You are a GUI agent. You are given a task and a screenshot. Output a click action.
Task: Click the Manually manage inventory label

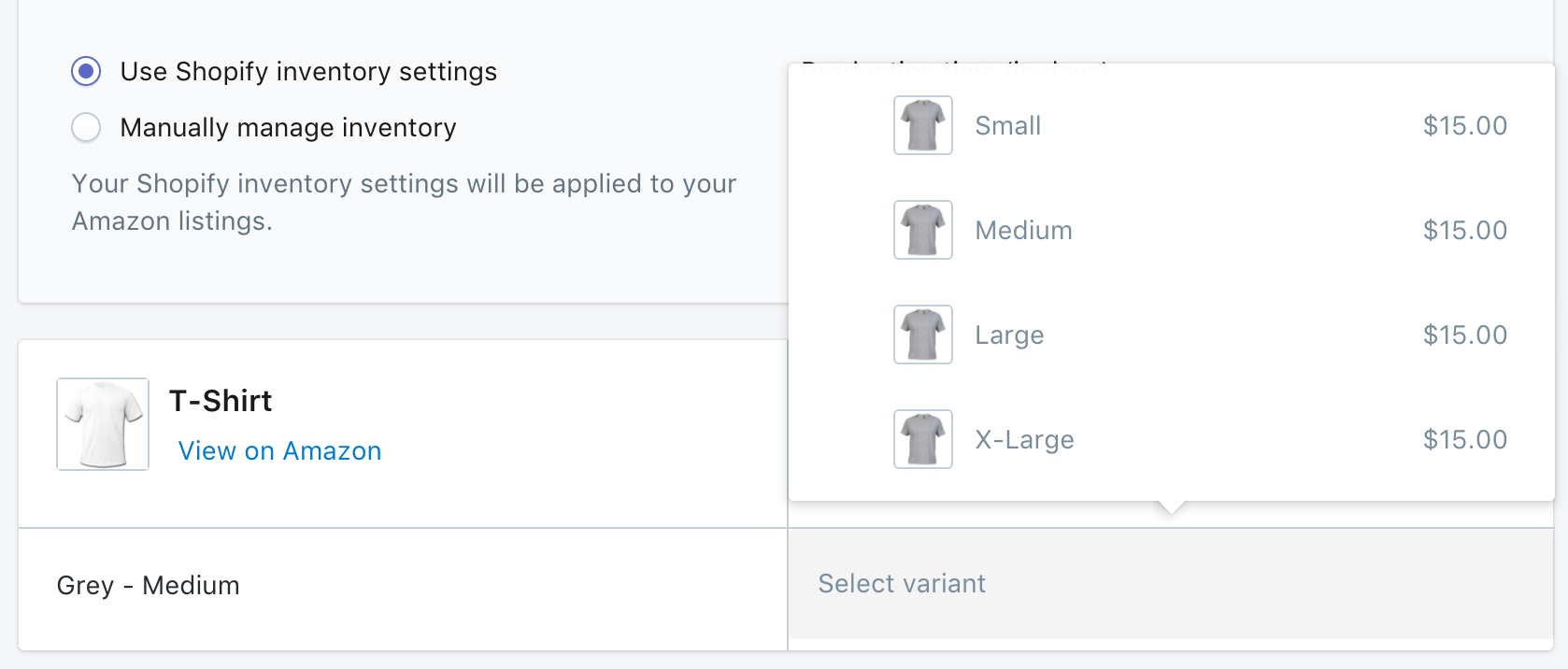288,127
